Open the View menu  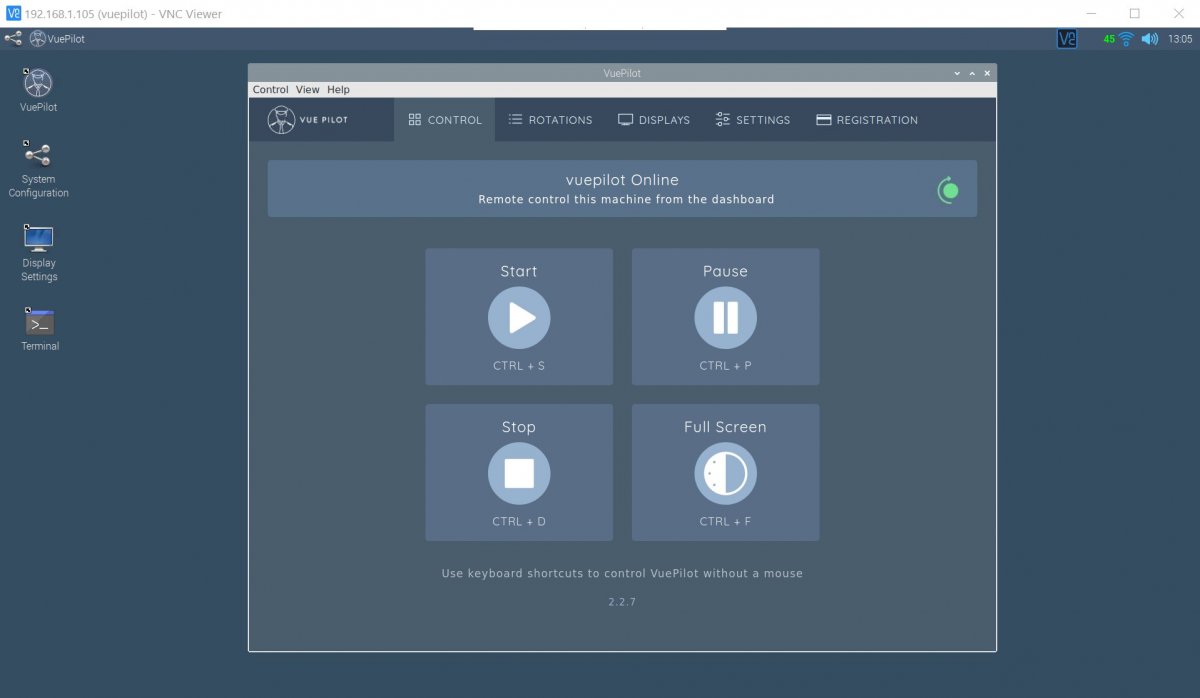tap(308, 90)
